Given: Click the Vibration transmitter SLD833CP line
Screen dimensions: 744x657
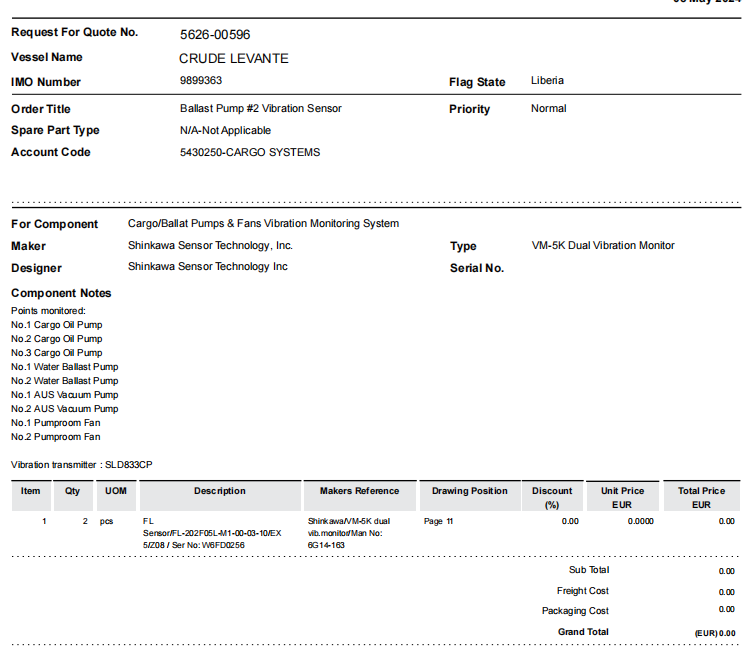Looking at the screenshot, I should click(x=81, y=465).
